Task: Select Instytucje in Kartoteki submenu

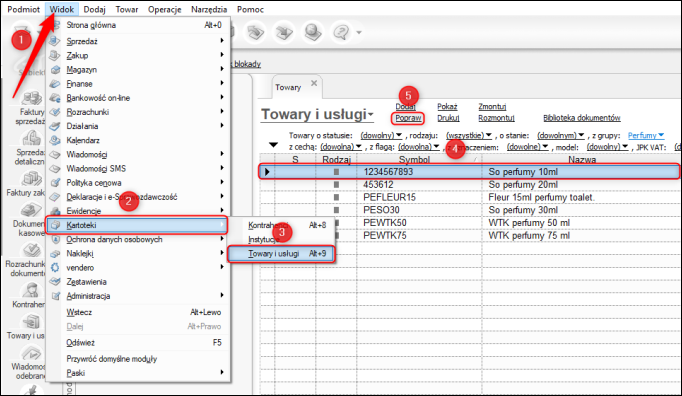Action: coord(281,239)
